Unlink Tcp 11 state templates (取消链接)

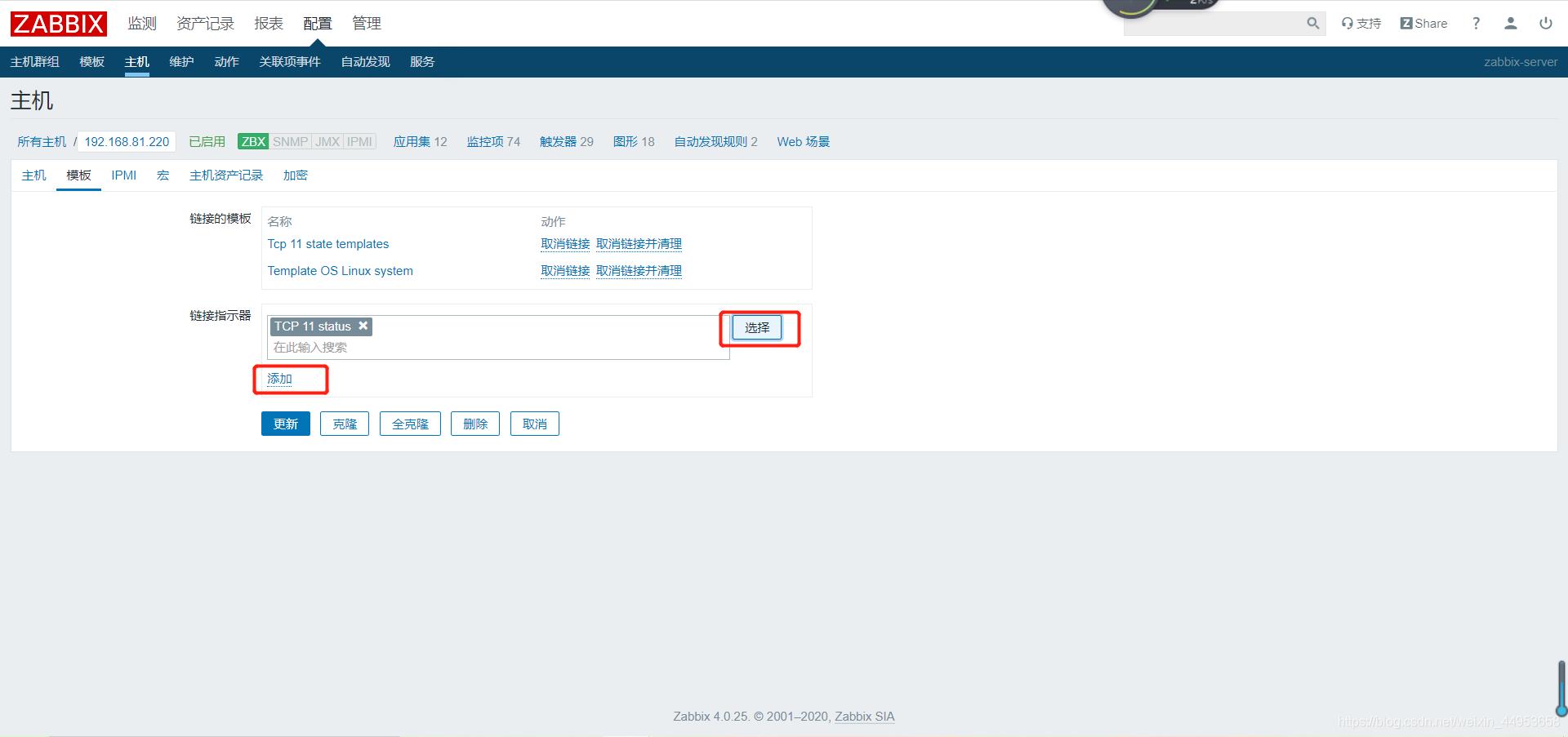565,244
